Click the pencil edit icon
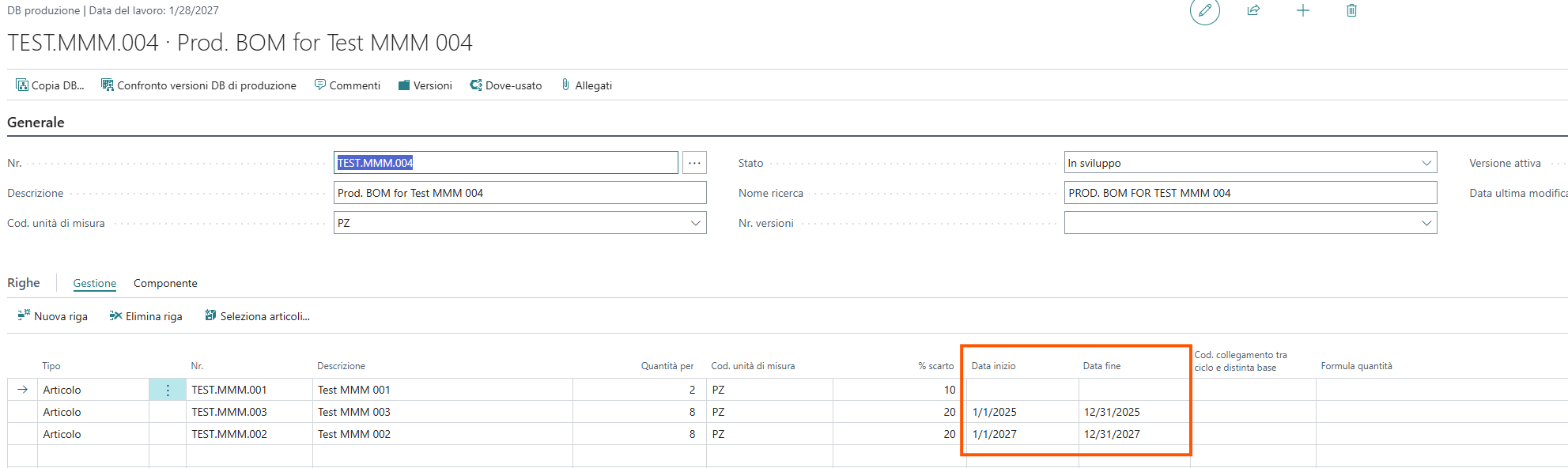 tap(1204, 11)
